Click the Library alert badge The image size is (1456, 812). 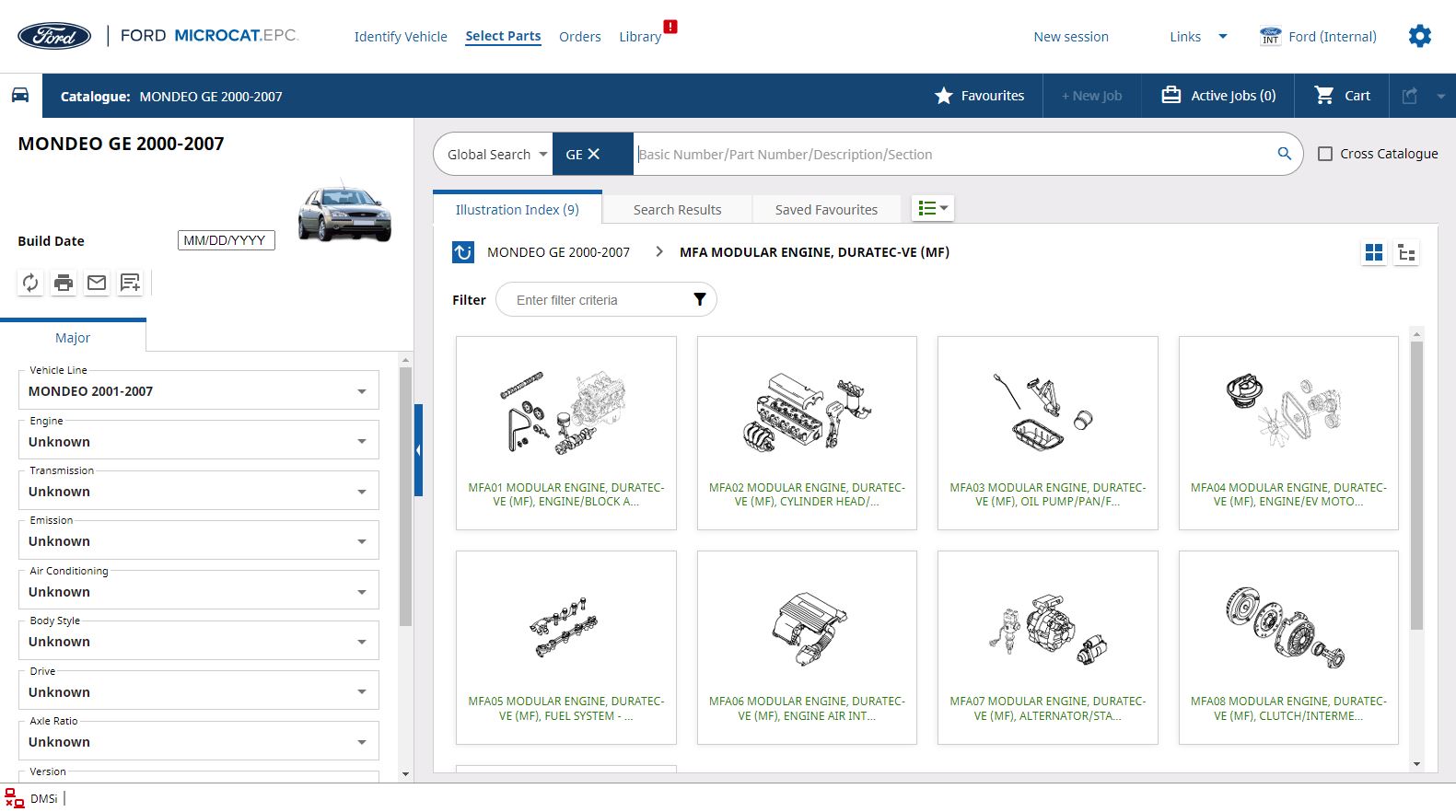[670, 27]
